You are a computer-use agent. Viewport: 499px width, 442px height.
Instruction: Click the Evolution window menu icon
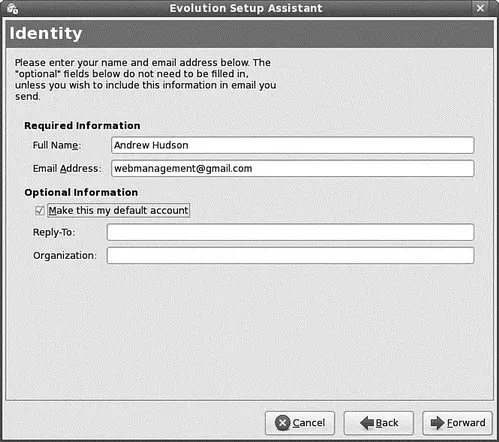(13, 8)
